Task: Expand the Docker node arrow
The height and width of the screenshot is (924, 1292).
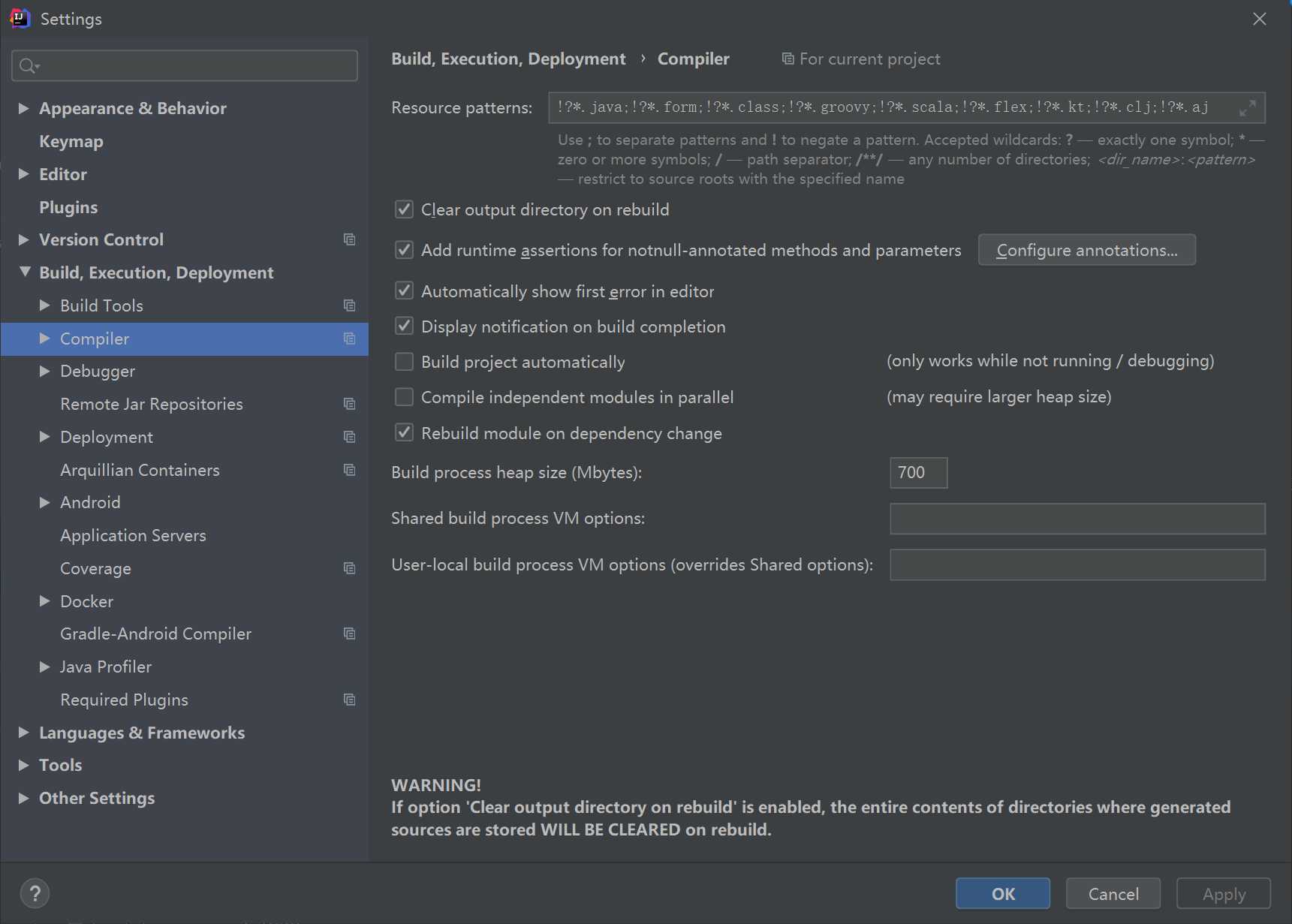Action: pos(45,601)
